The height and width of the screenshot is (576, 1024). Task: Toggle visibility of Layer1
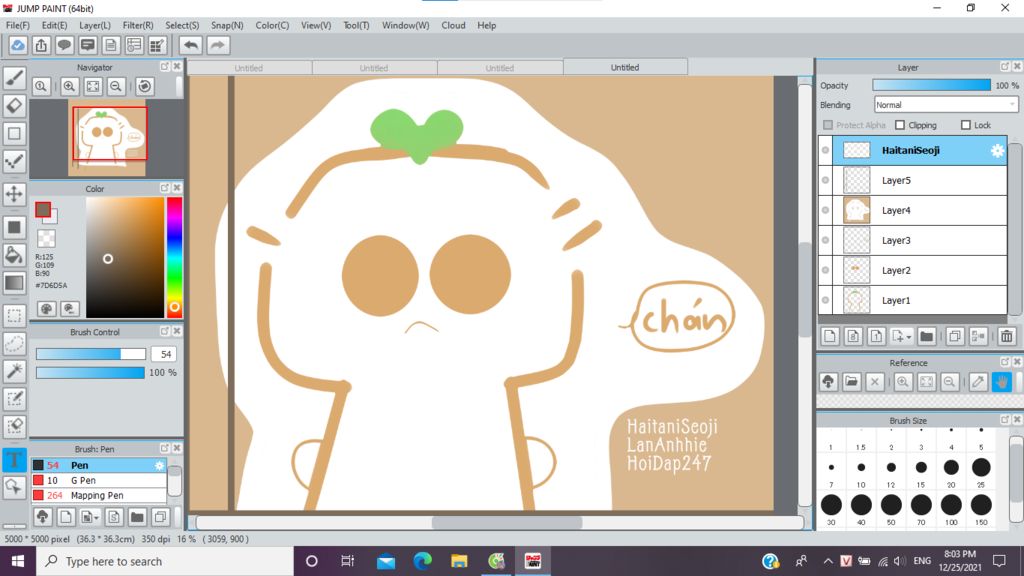coord(825,300)
